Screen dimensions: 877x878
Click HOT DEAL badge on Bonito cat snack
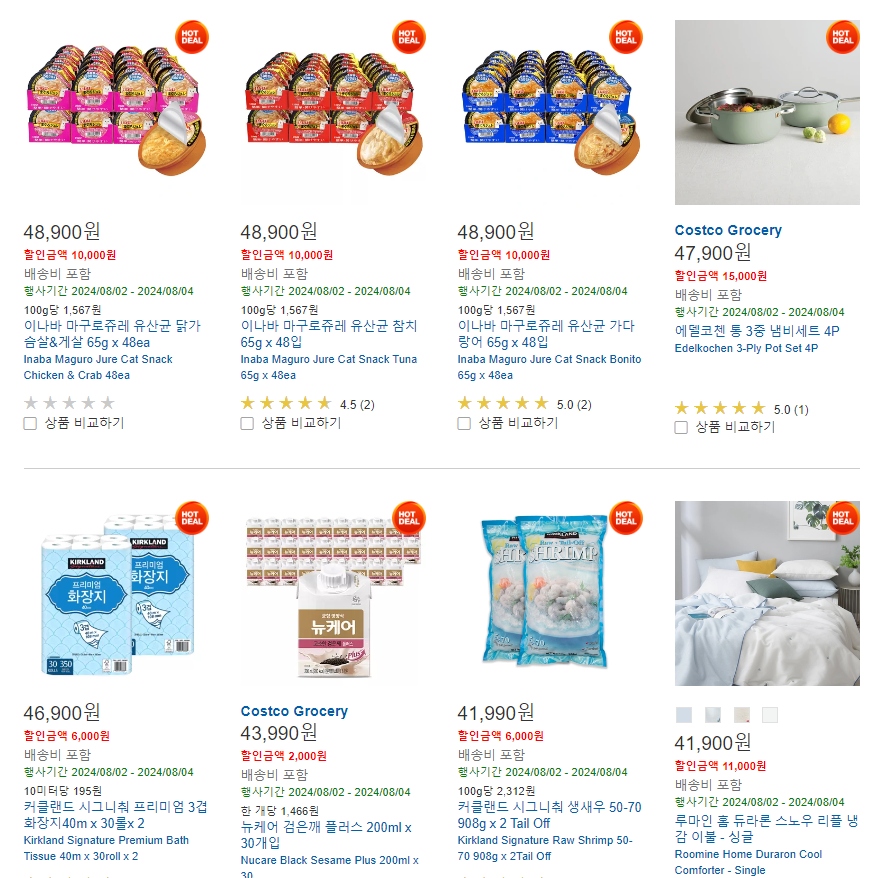[626, 38]
